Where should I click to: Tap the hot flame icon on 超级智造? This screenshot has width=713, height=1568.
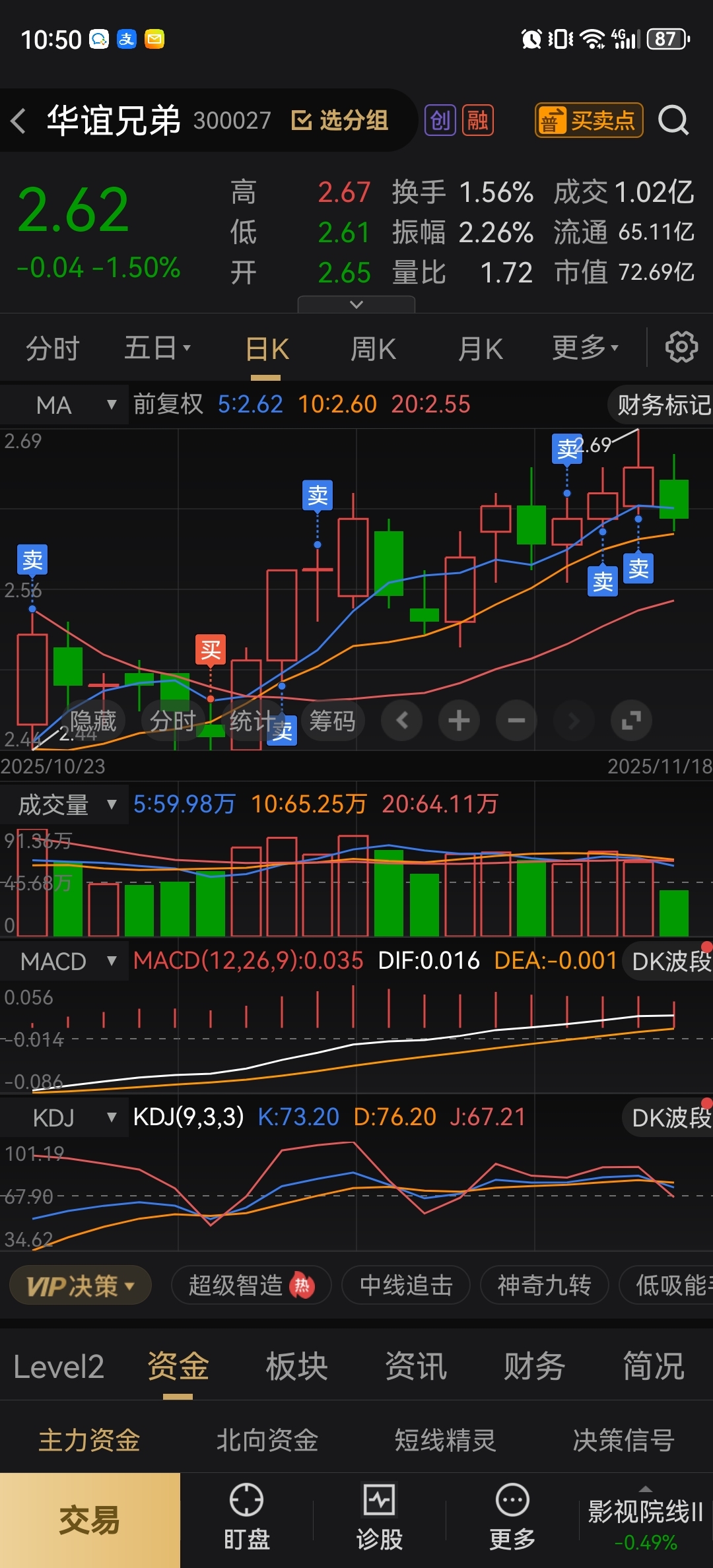pyautogui.click(x=302, y=1286)
